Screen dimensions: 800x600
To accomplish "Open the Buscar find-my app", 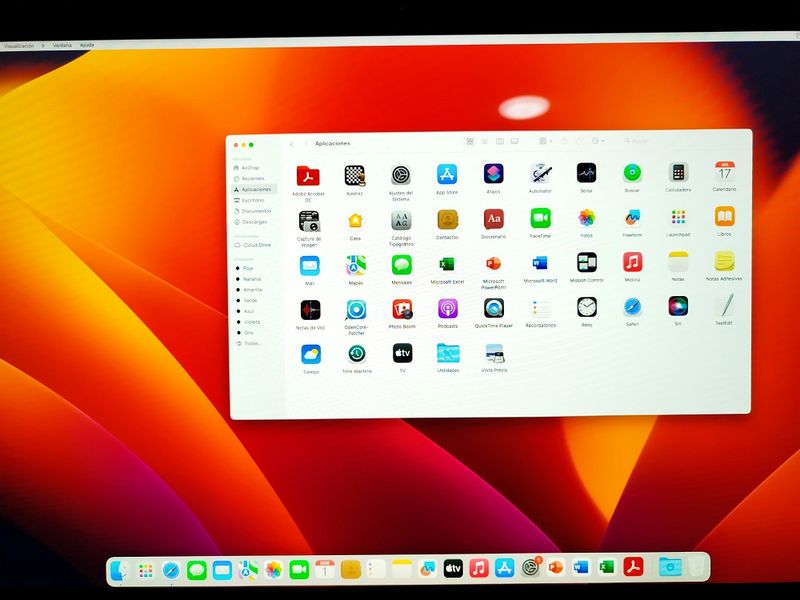I will pos(632,172).
